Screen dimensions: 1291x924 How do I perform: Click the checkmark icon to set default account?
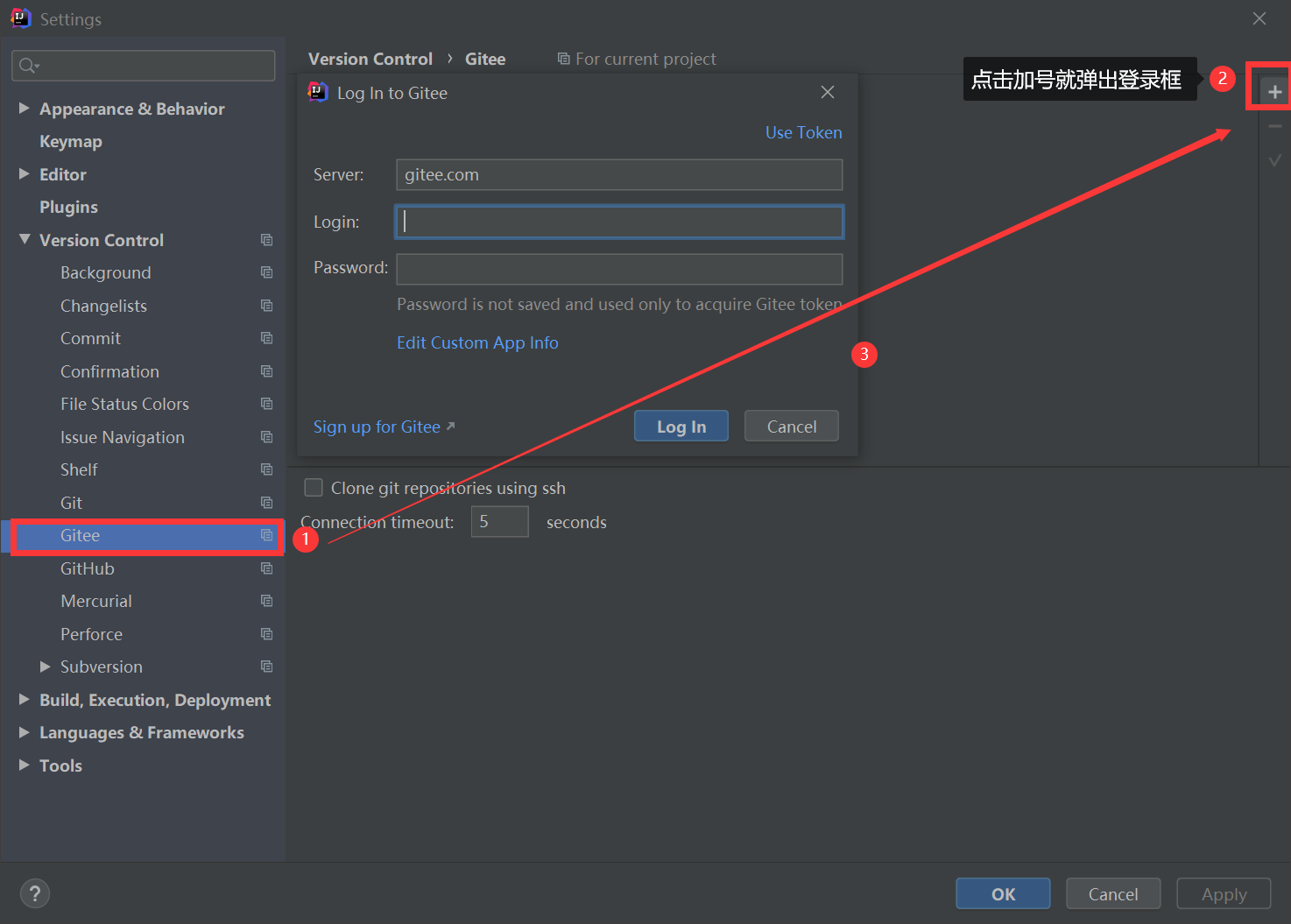(x=1274, y=160)
